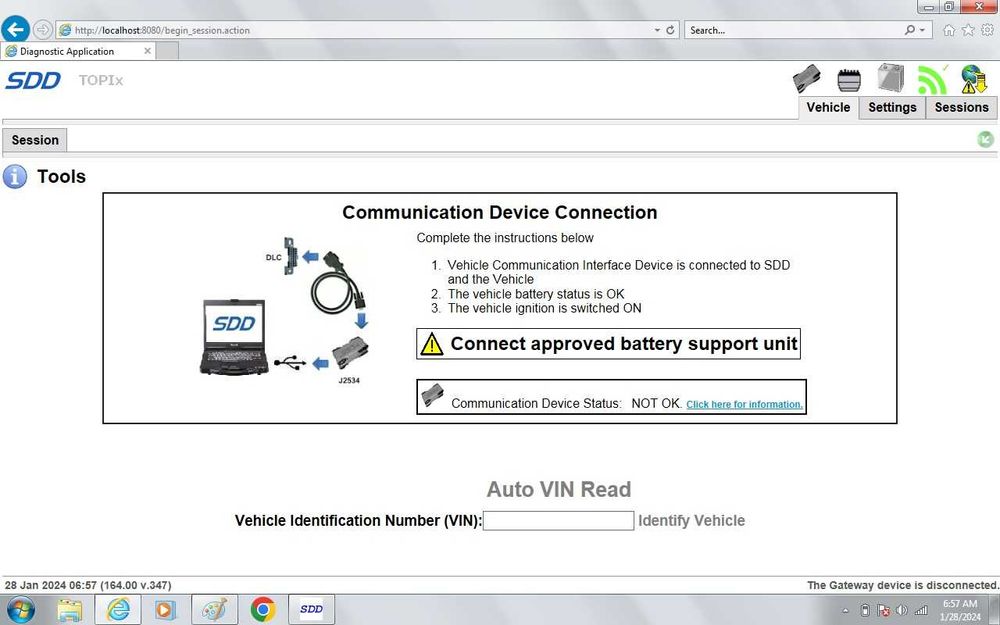Click the vehicle battery status icon

point(890,78)
